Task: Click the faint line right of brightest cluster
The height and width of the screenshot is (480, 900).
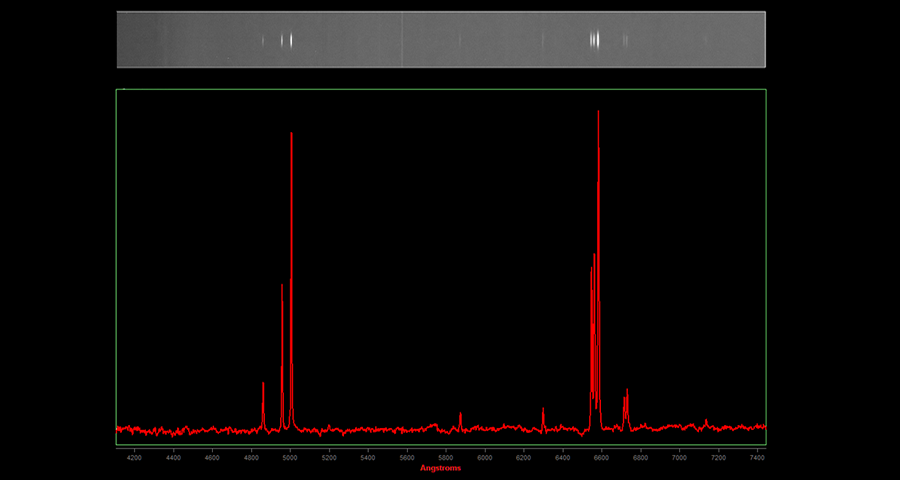Action: pyautogui.click(x=625, y=40)
